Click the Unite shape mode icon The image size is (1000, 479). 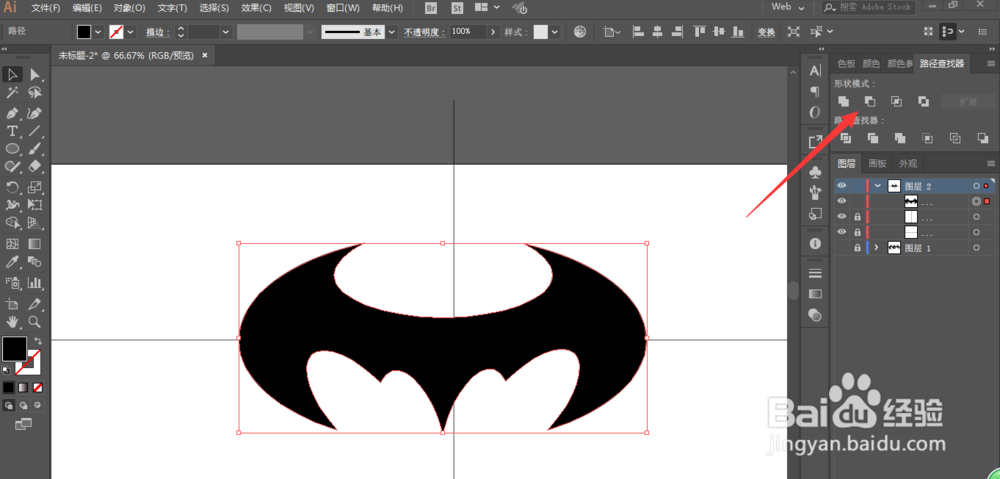pyautogui.click(x=843, y=101)
